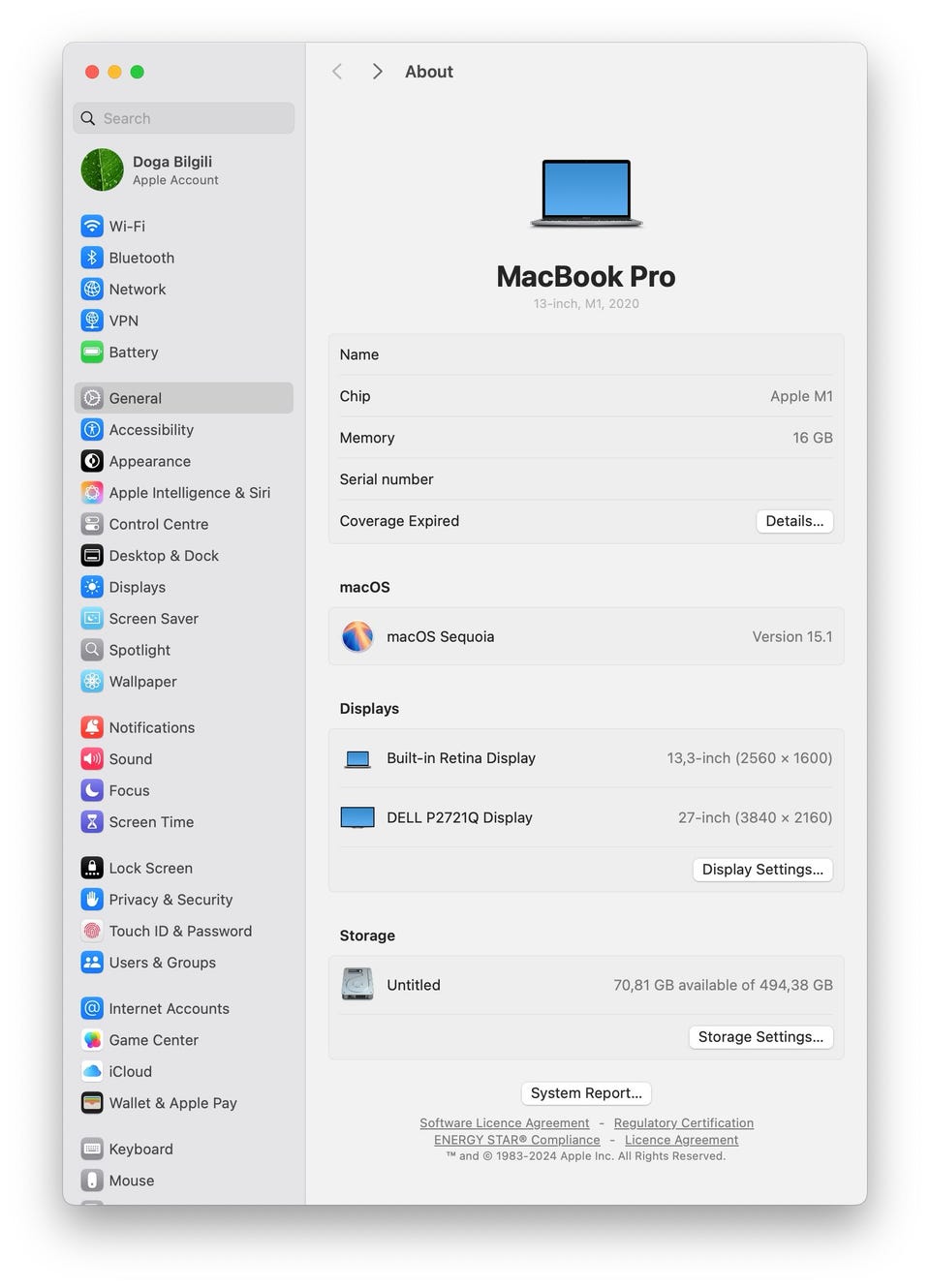Open Display Settings... button
The width and height of the screenshot is (930, 1288).
coord(762,870)
